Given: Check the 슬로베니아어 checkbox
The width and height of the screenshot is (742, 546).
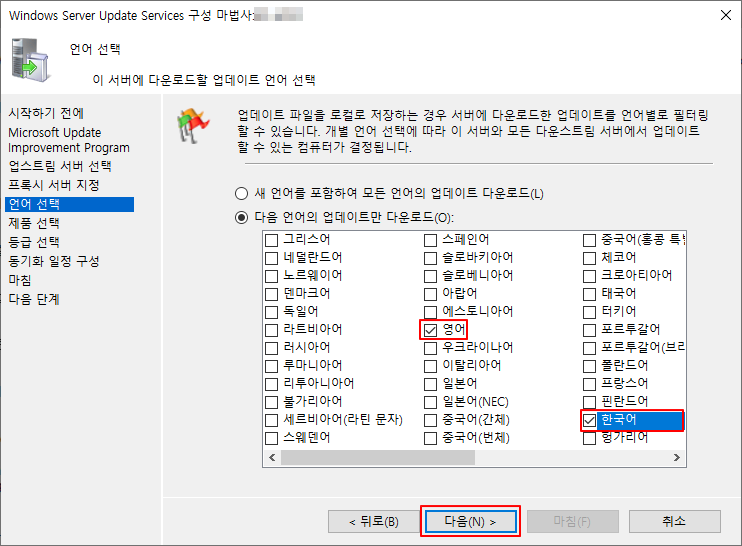Looking at the screenshot, I should [x=430, y=276].
